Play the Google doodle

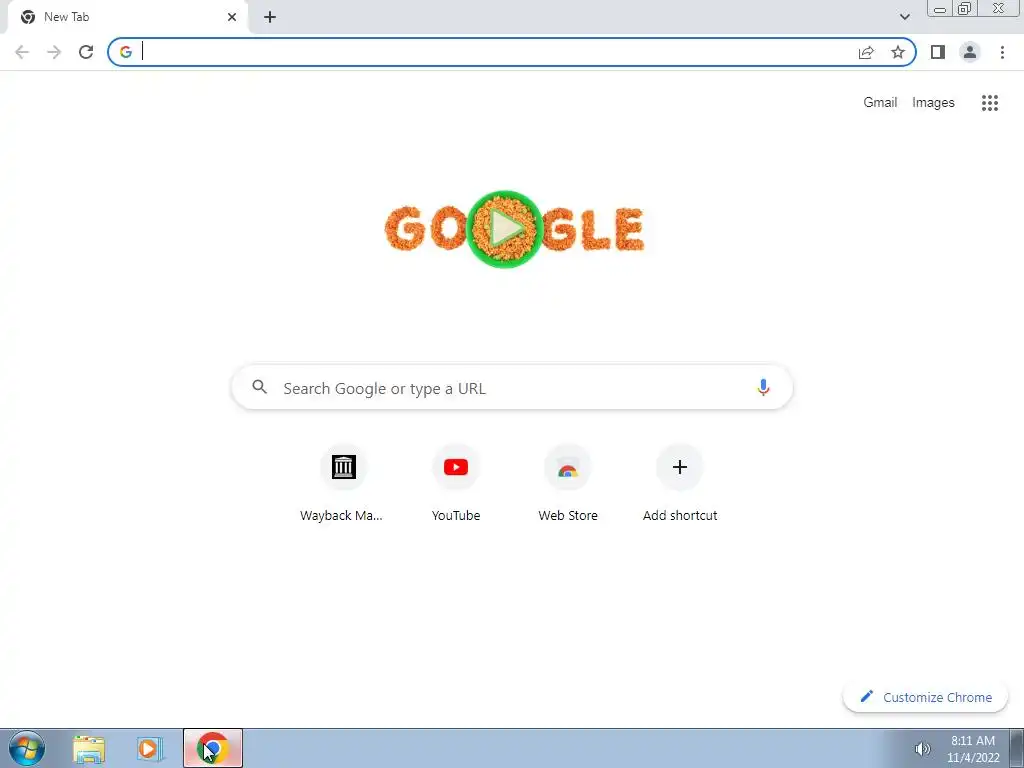(x=505, y=229)
